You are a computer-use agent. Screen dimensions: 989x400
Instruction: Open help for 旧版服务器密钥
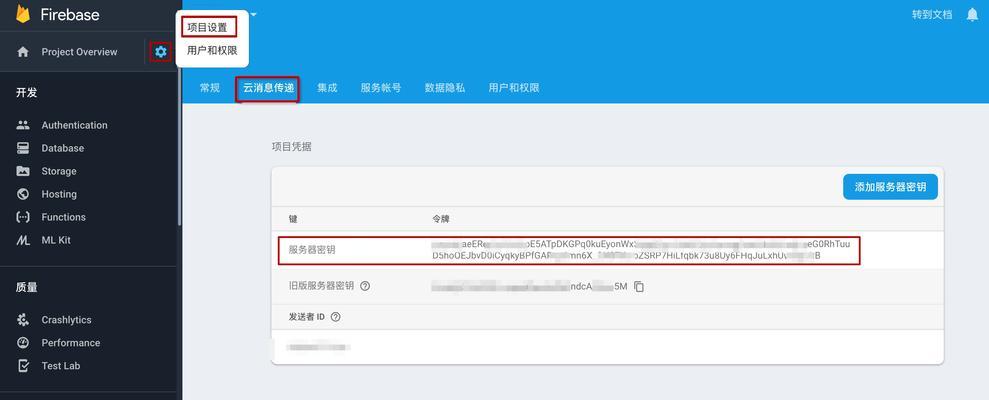[365, 286]
